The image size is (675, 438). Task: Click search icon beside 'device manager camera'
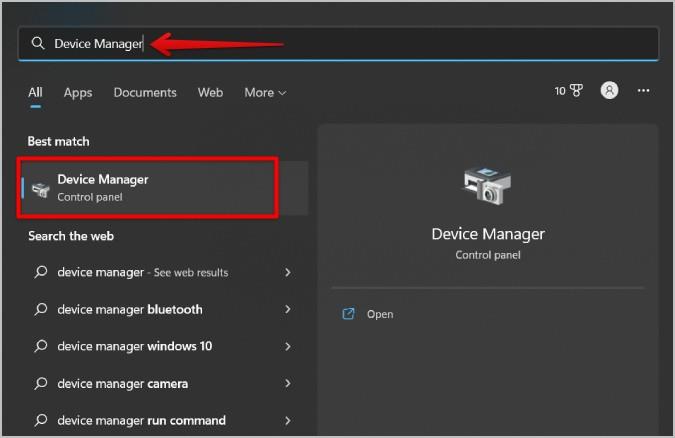coord(41,383)
